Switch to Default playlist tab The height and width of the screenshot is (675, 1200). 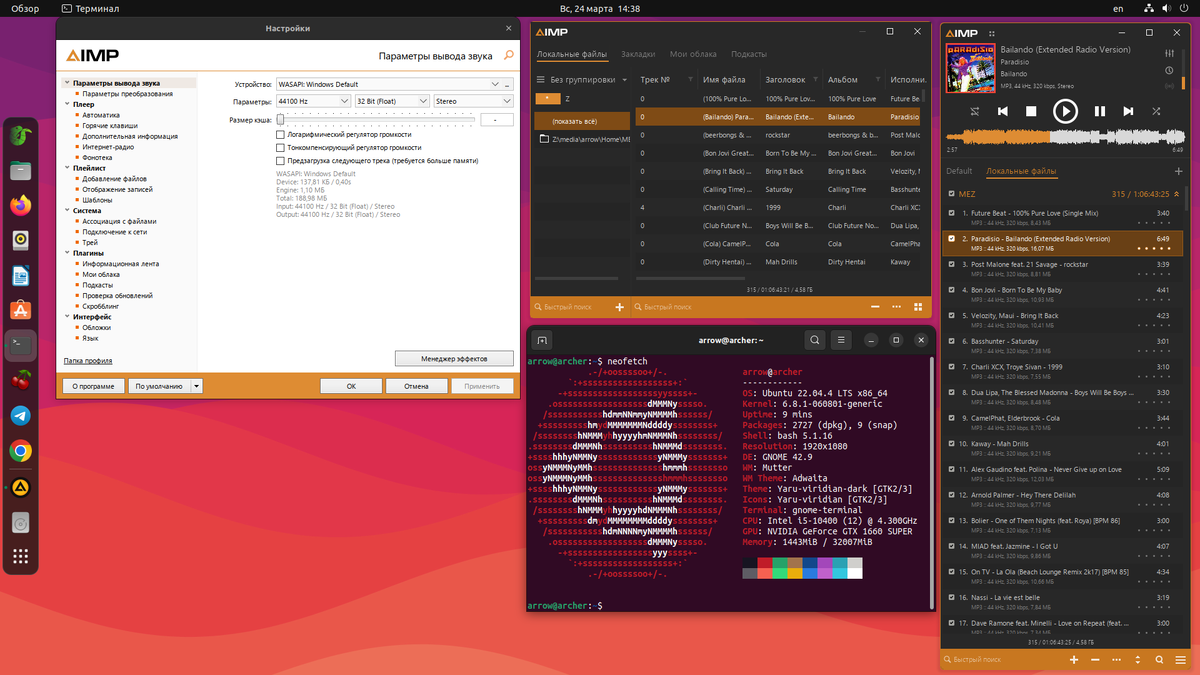point(959,171)
